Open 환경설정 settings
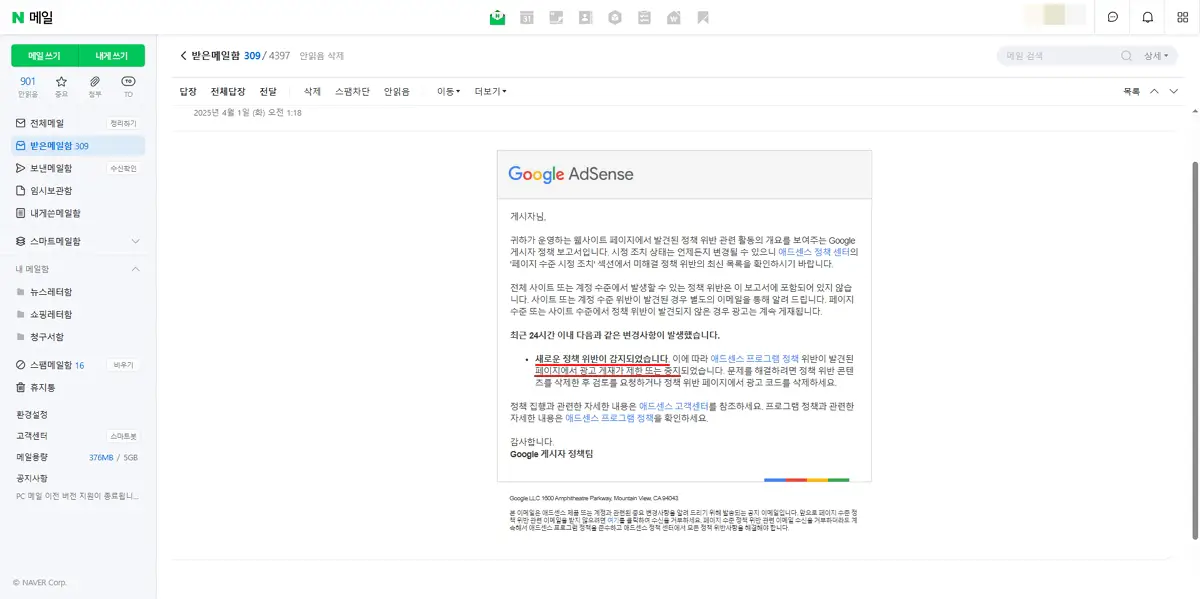Screen dimensions: 1200x599 click(33, 413)
